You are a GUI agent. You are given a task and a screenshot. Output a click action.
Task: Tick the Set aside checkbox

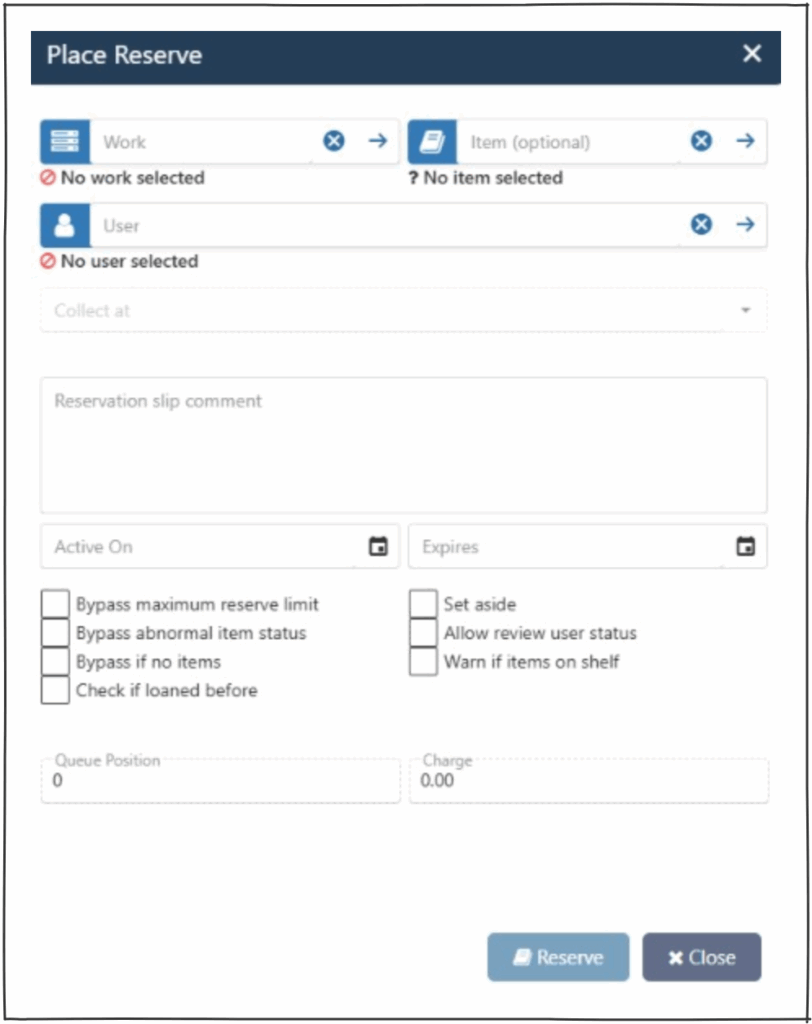coord(423,604)
